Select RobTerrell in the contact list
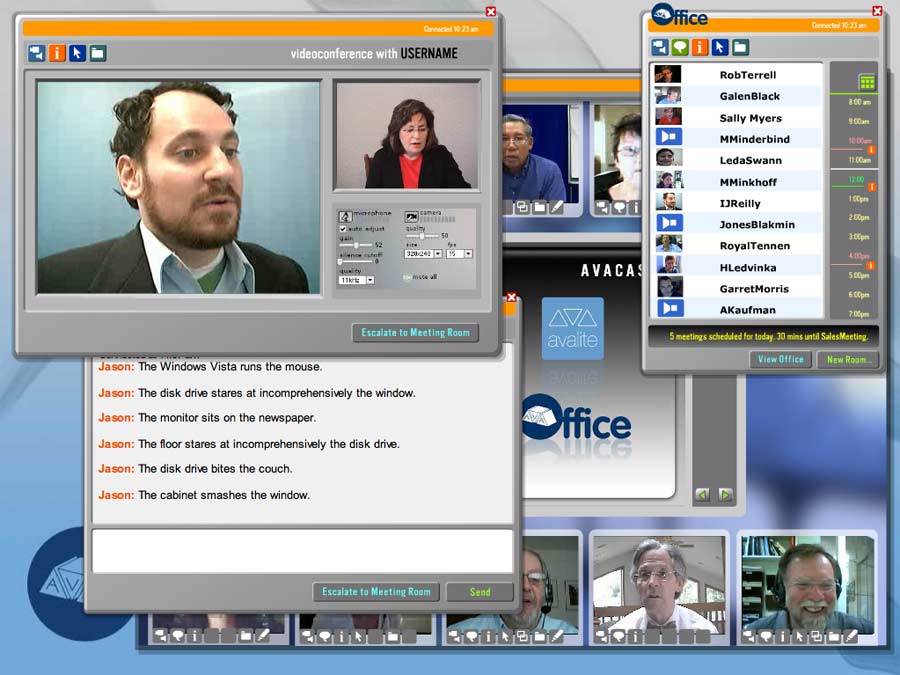This screenshot has width=900, height=675. pos(747,75)
